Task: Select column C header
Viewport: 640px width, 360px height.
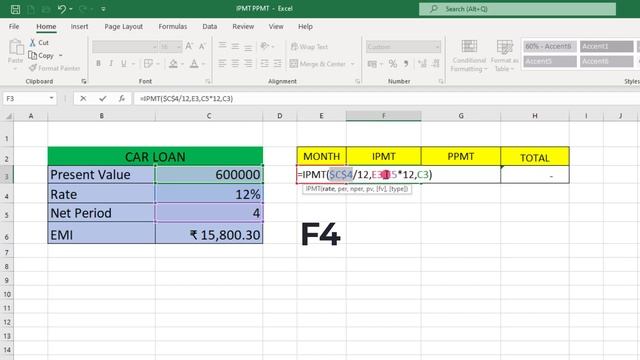Action: tap(209, 116)
